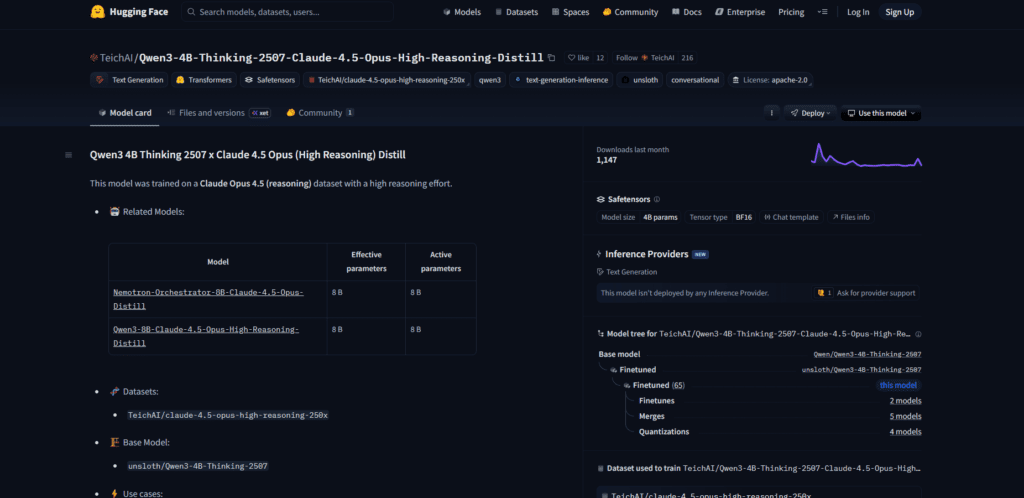Open finetuned unsloth/Qwen3-4B-Thinking-2507 link in model tree
This screenshot has height=498, width=1024.
pos(861,370)
